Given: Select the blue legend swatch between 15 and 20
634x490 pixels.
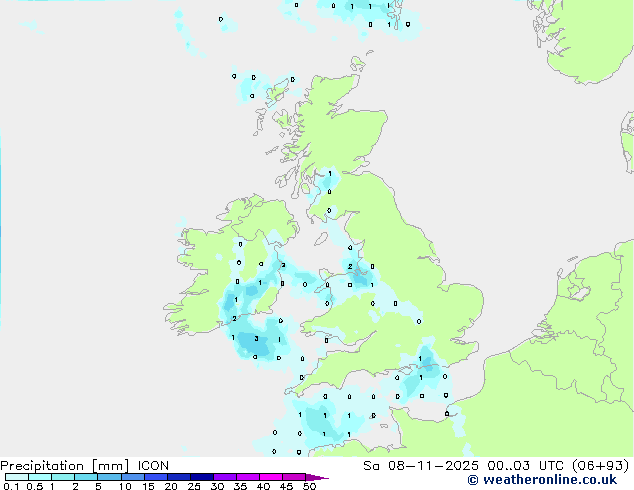Looking at the screenshot, I should click(x=156, y=477).
